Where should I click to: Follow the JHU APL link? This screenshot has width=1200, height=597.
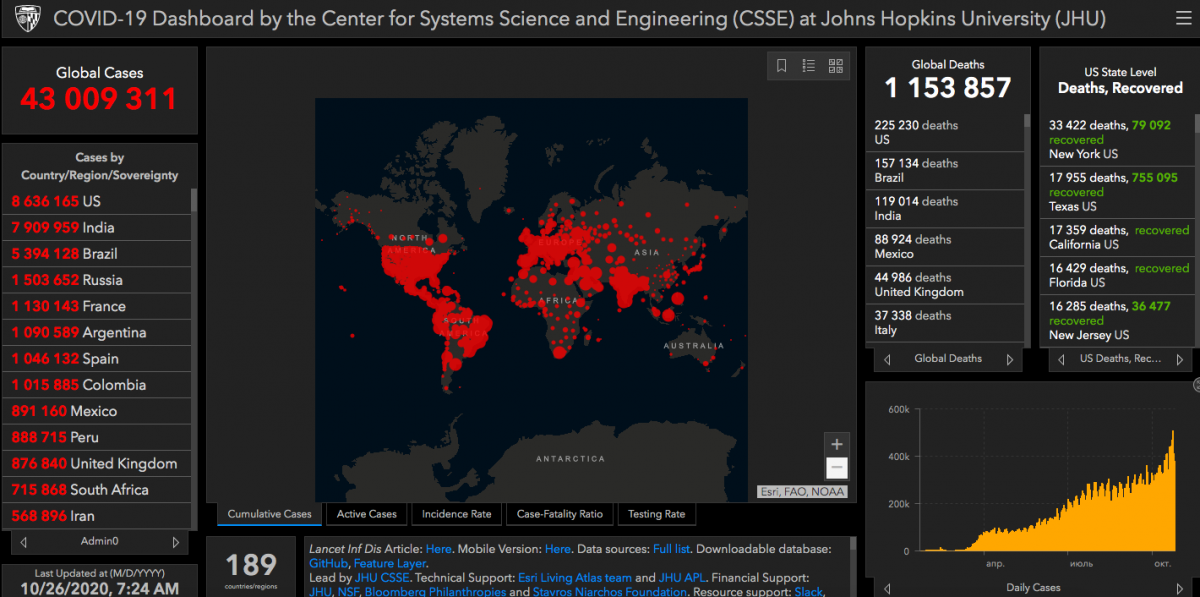tap(684, 578)
